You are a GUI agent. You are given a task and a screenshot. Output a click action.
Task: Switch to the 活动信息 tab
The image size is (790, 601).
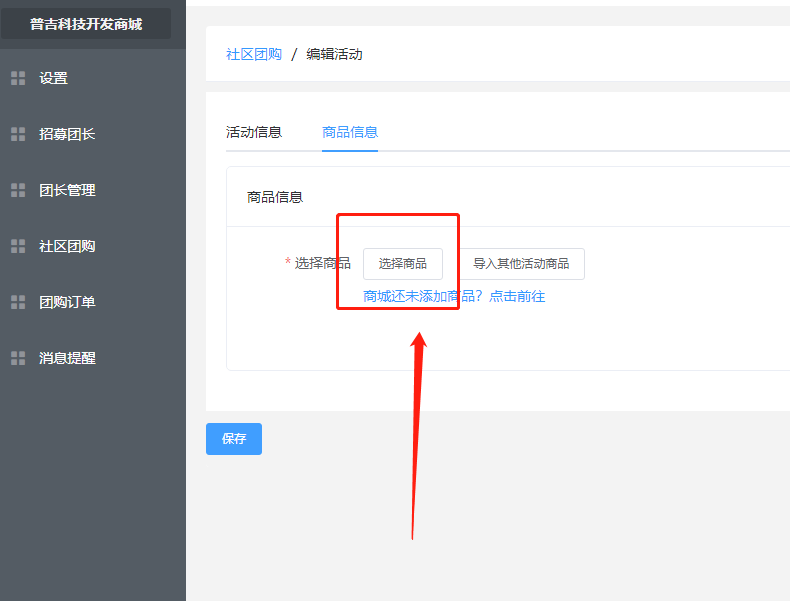[253, 132]
